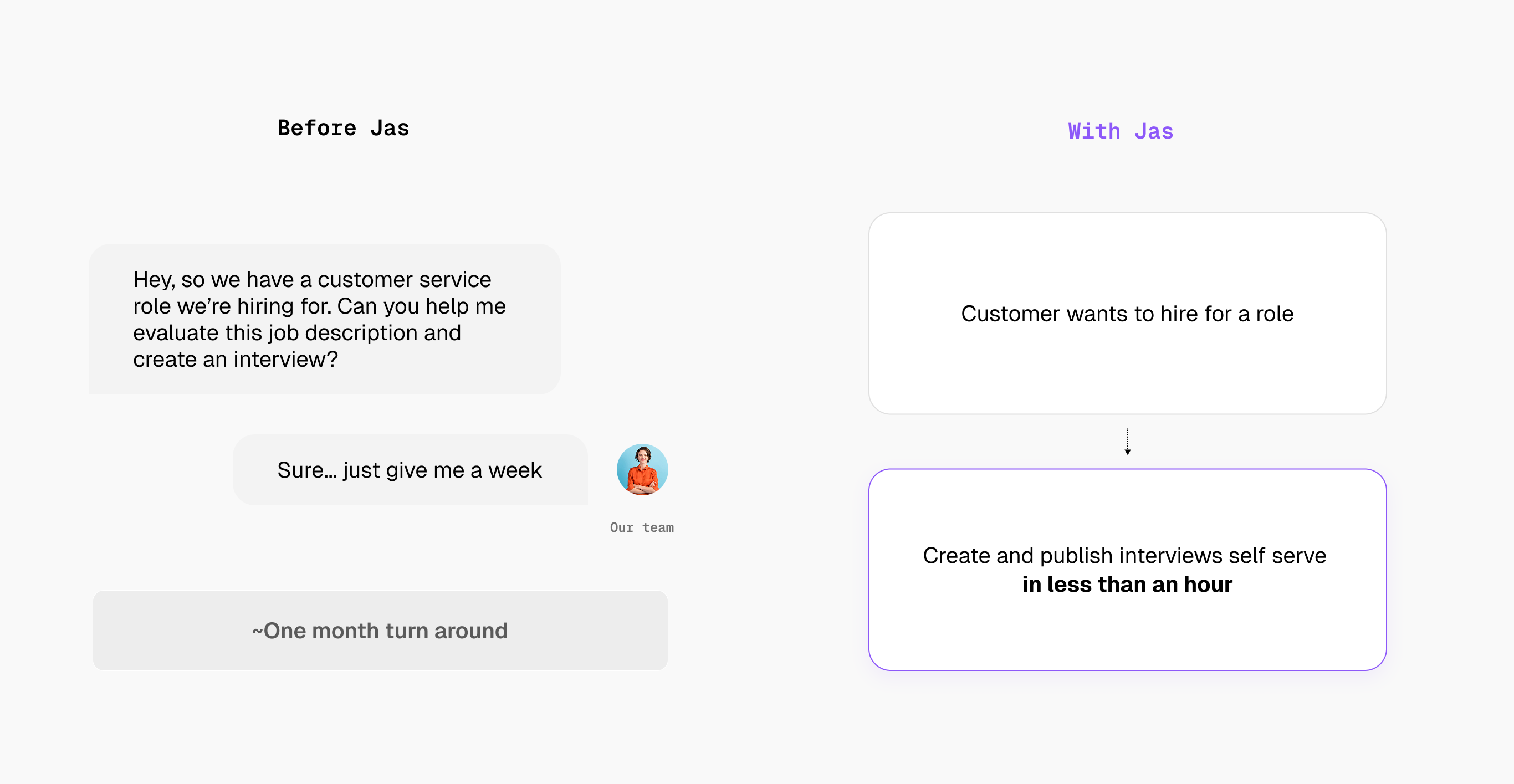Click the 'Create and publish interviews self serve' line

(x=1124, y=555)
